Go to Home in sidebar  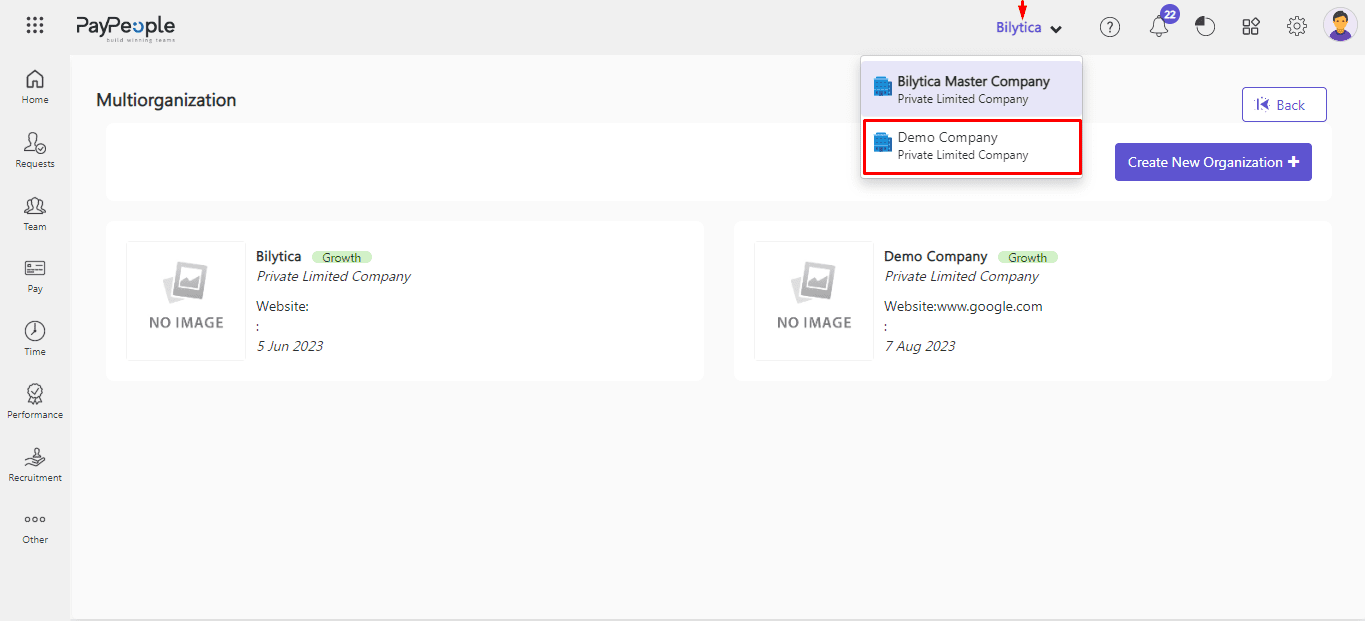pos(35,86)
